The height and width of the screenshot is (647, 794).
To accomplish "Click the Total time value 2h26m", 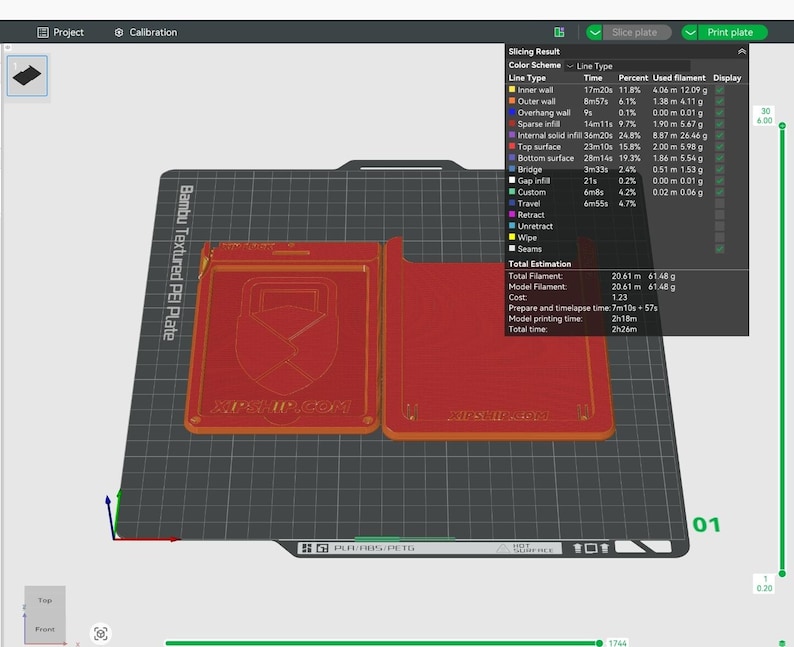I will pos(624,329).
